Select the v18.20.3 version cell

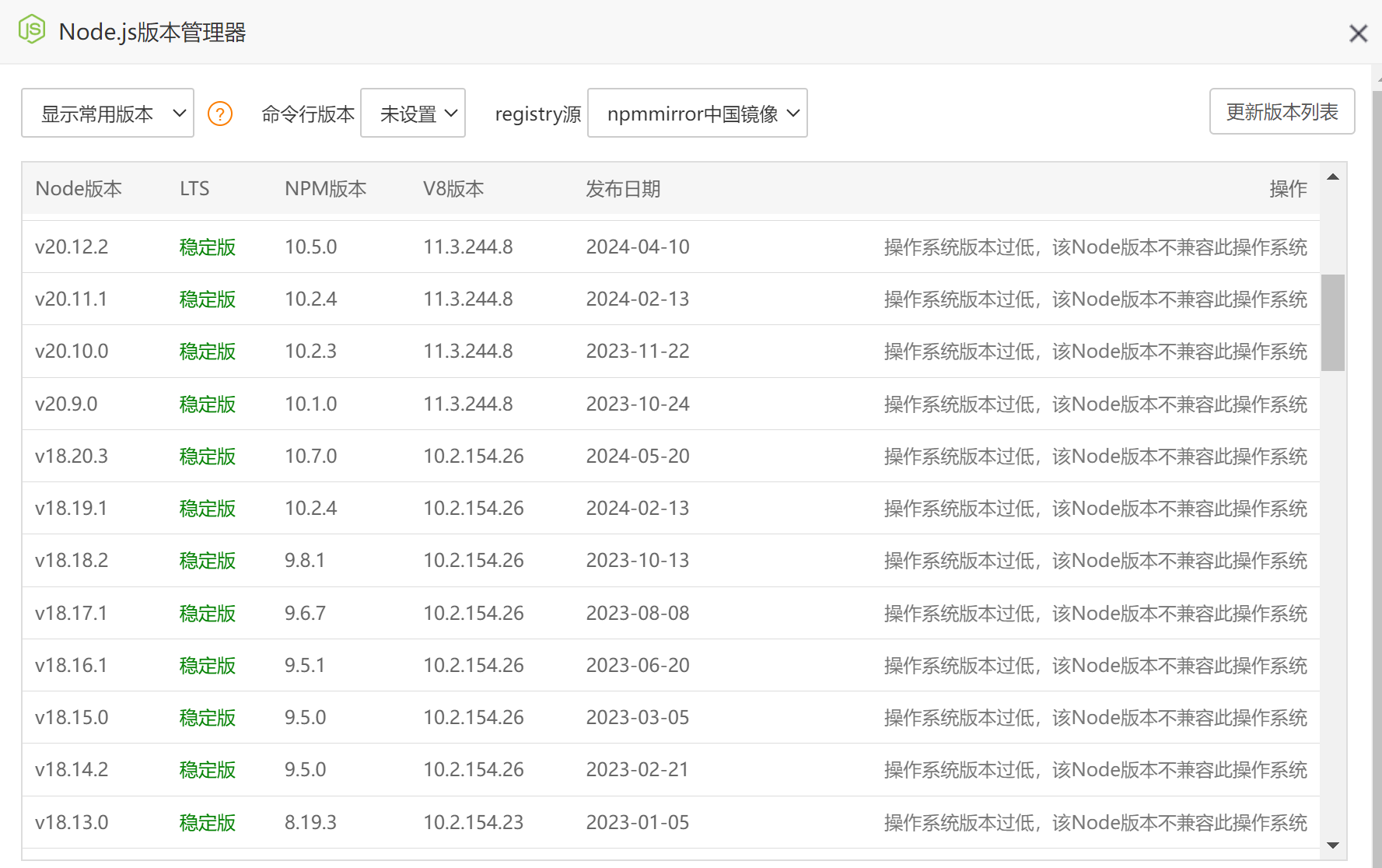pyautogui.click(x=72, y=457)
